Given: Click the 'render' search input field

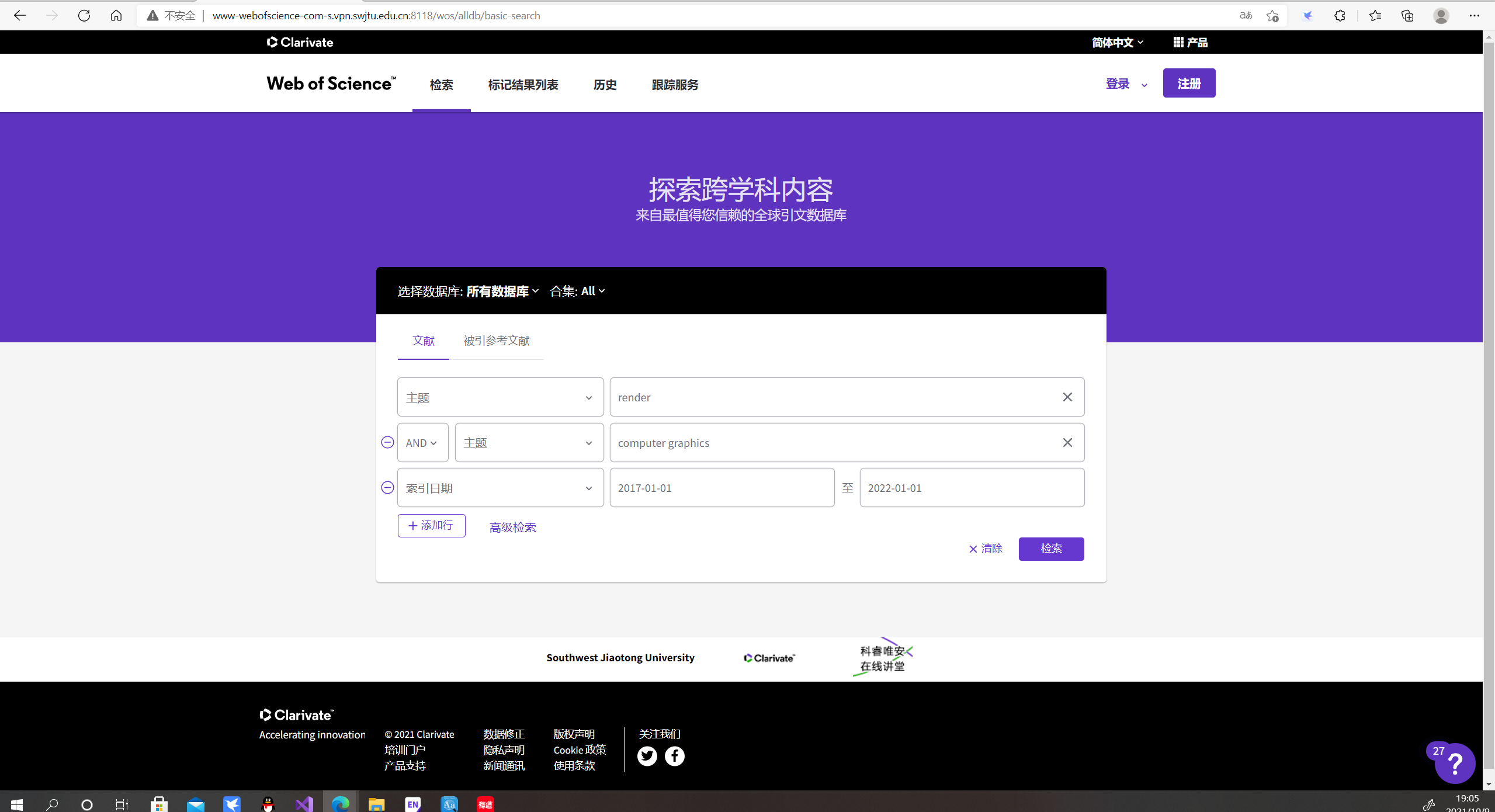Looking at the screenshot, I should coord(847,397).
